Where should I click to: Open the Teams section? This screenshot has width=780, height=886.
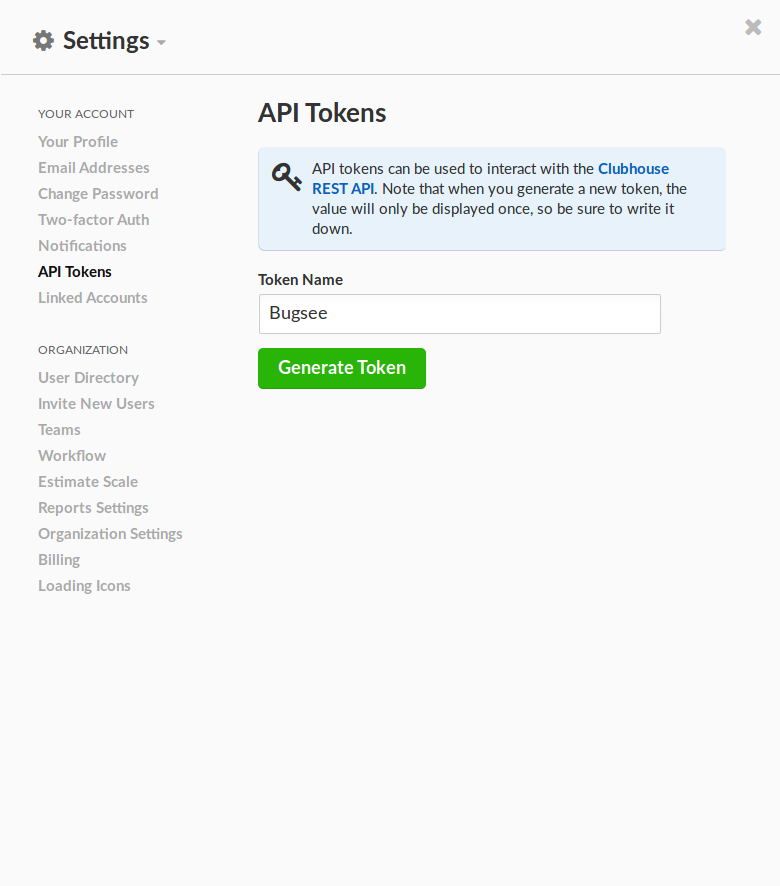(59, 429)
